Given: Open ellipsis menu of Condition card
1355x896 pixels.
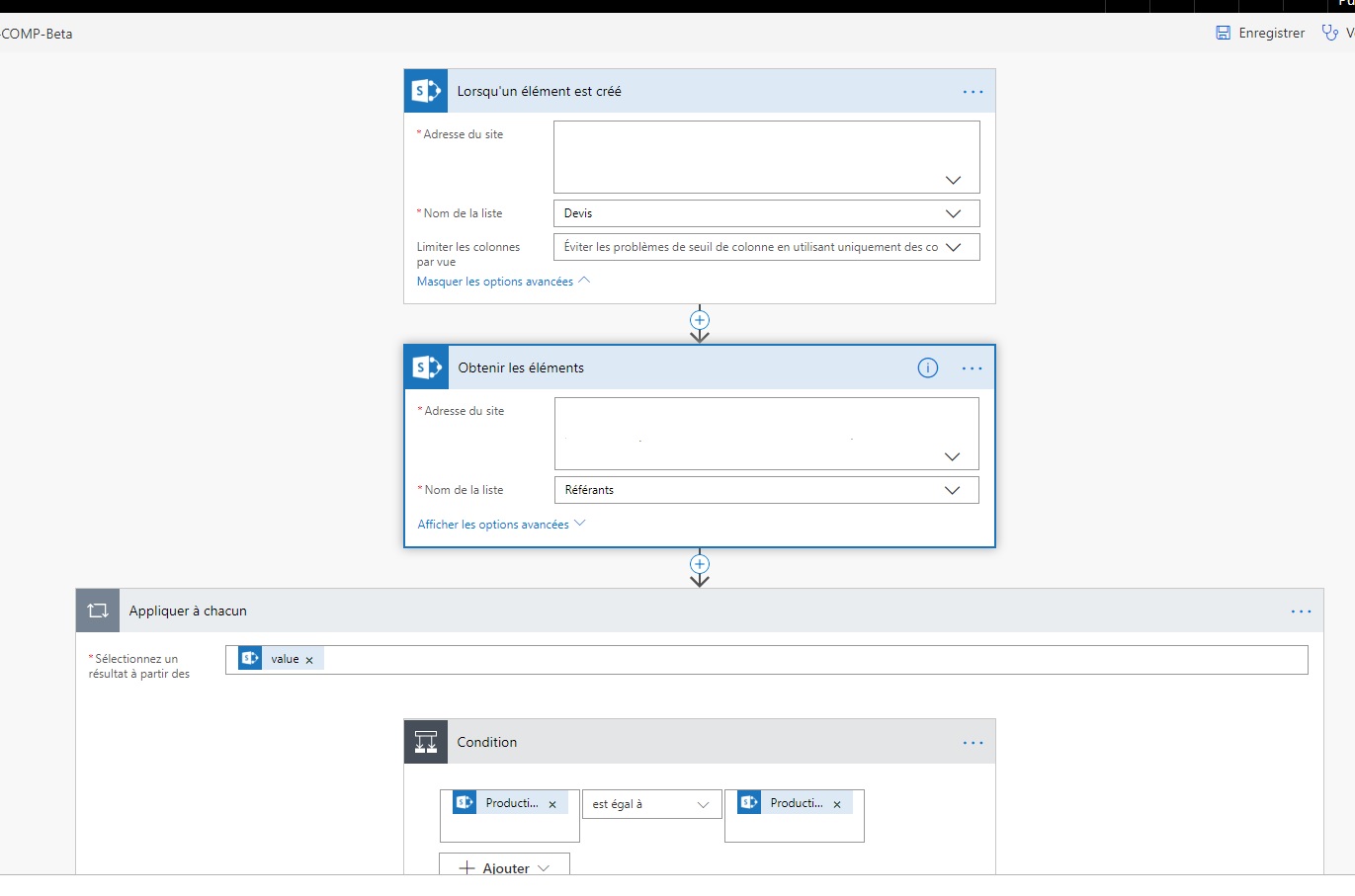Looking at the screenshot, I should tap(973, 743).
